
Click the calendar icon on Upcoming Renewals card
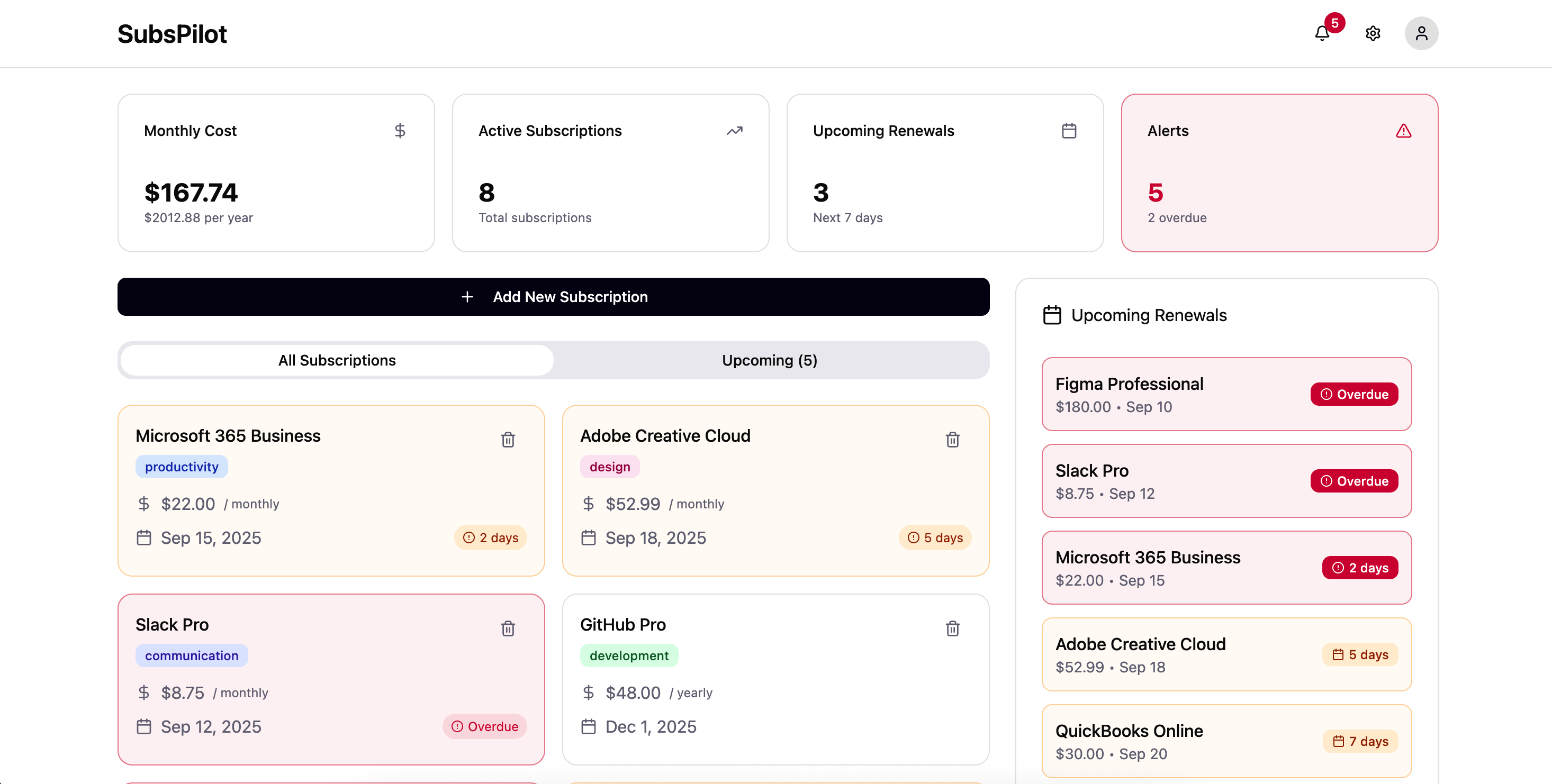pos(1069,130)
